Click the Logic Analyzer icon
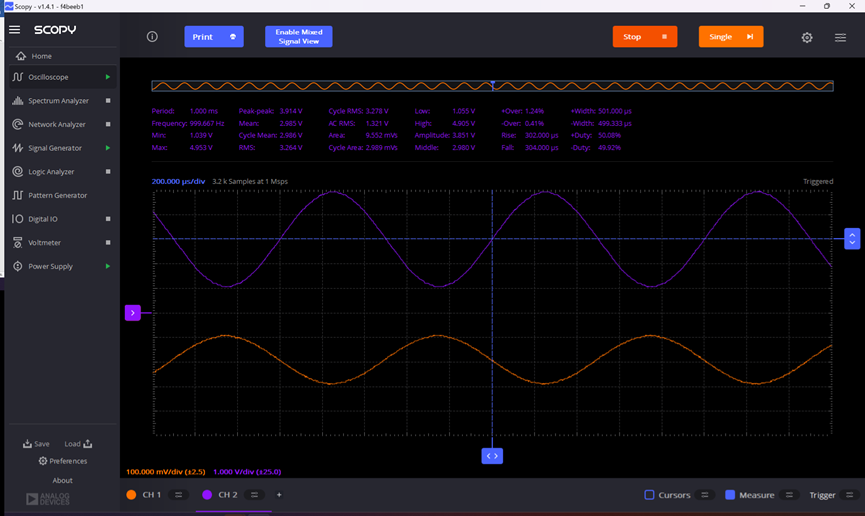This screenshot has width=865, height=516. pyautogui.click(x=18, y=172)
